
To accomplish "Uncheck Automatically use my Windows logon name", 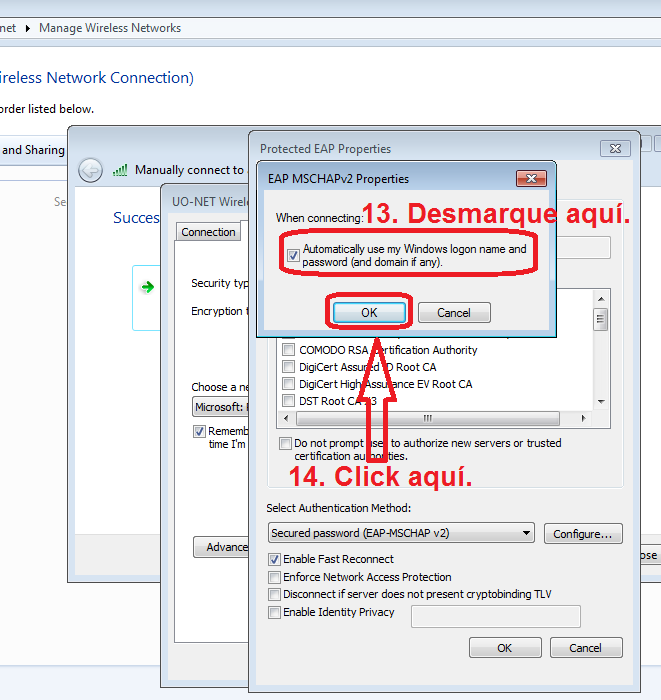I will tap(293, 255).
